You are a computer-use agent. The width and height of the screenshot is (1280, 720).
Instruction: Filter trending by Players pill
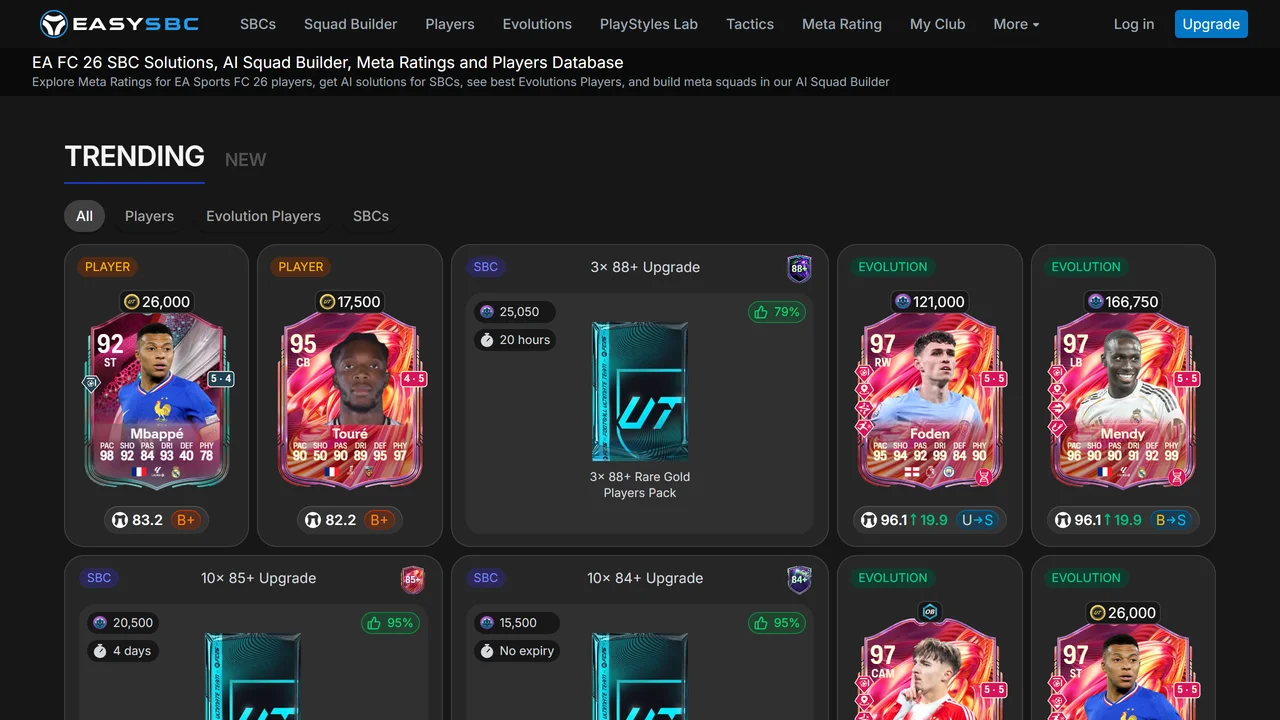tap(149, 216)
